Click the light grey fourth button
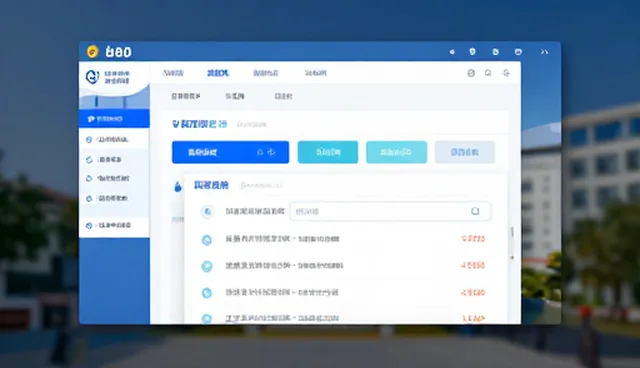The width and height of the screenshot is (640, 368). click(x=465, y=152)
